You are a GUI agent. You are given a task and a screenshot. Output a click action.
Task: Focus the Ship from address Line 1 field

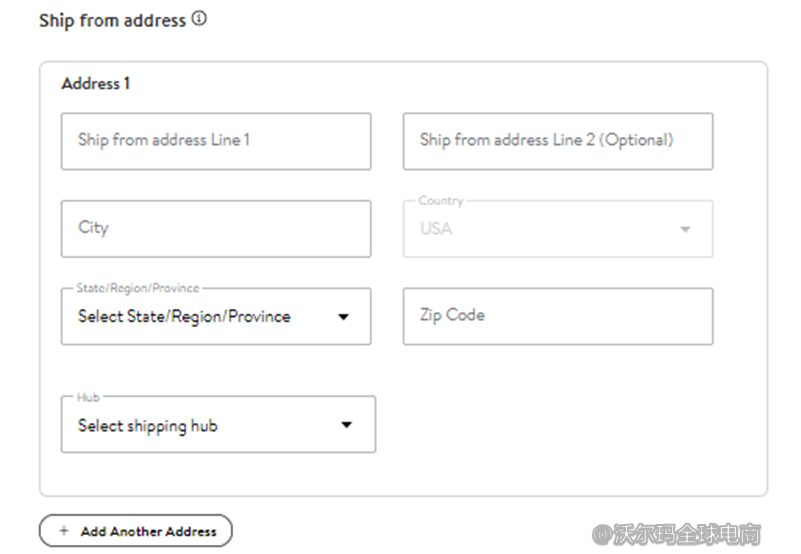click(x=215, y=141)
